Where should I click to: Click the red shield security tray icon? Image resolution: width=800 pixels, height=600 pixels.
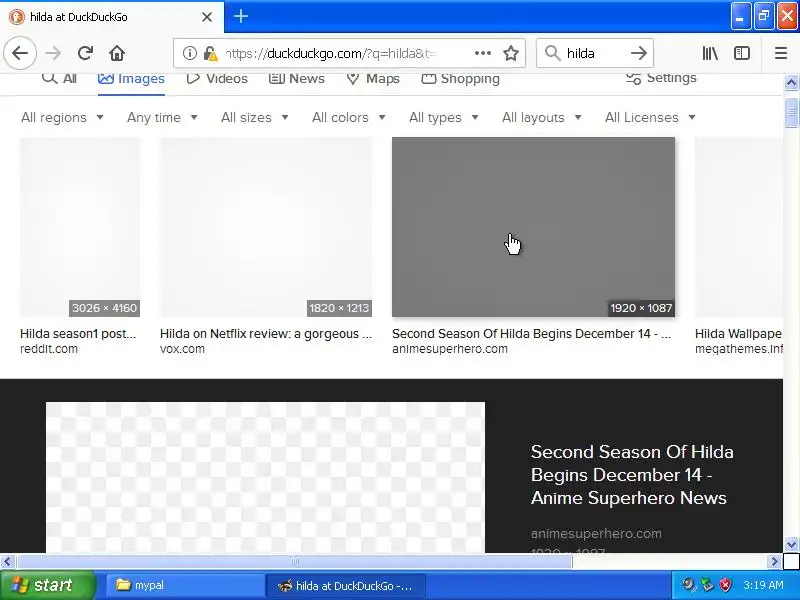coord(726,585)
